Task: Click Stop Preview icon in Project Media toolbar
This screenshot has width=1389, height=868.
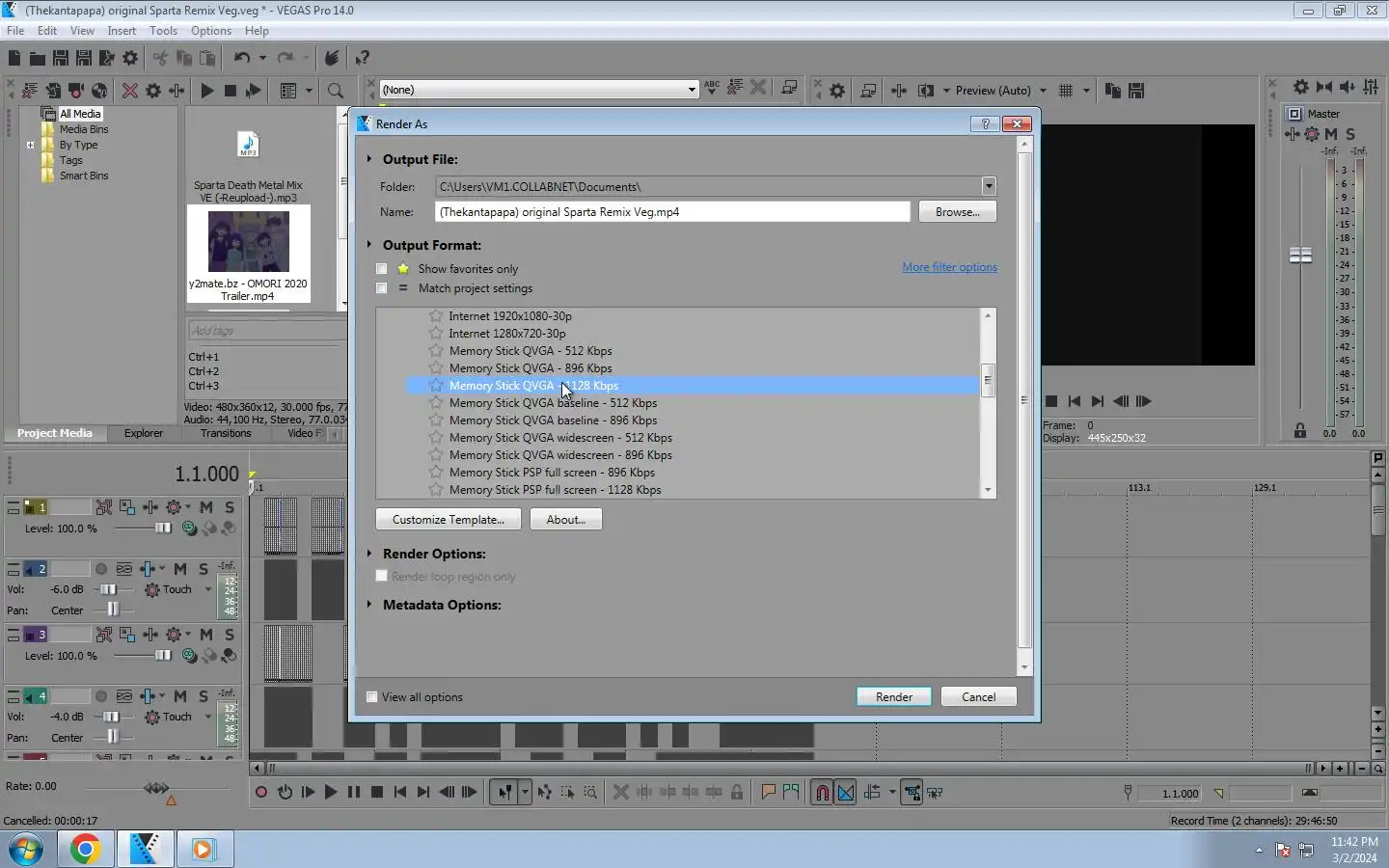Action: [230, 91]
